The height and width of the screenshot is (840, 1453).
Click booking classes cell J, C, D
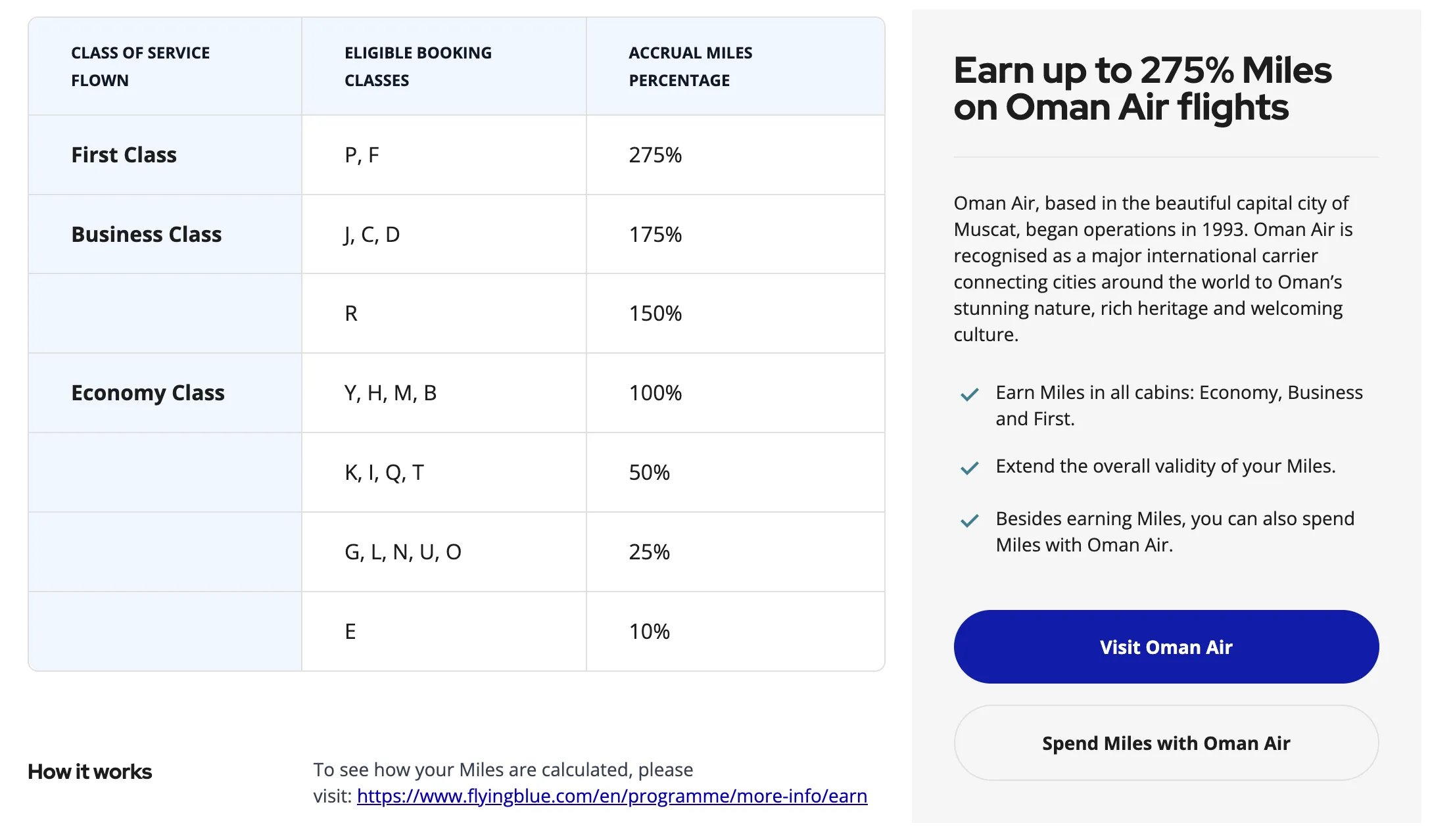(444, 234)
